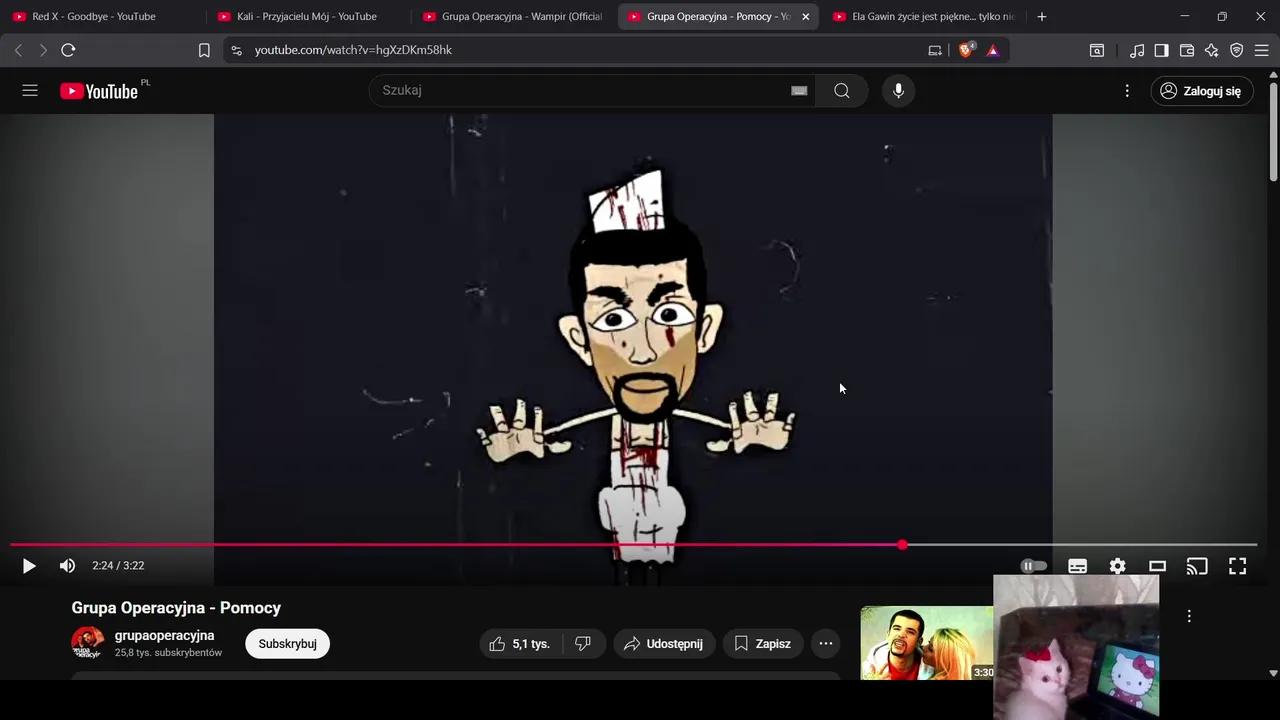Turn on subtitles with the captions button
The height and width of the screenshot is (720, 1280).
pos(1077,566)
